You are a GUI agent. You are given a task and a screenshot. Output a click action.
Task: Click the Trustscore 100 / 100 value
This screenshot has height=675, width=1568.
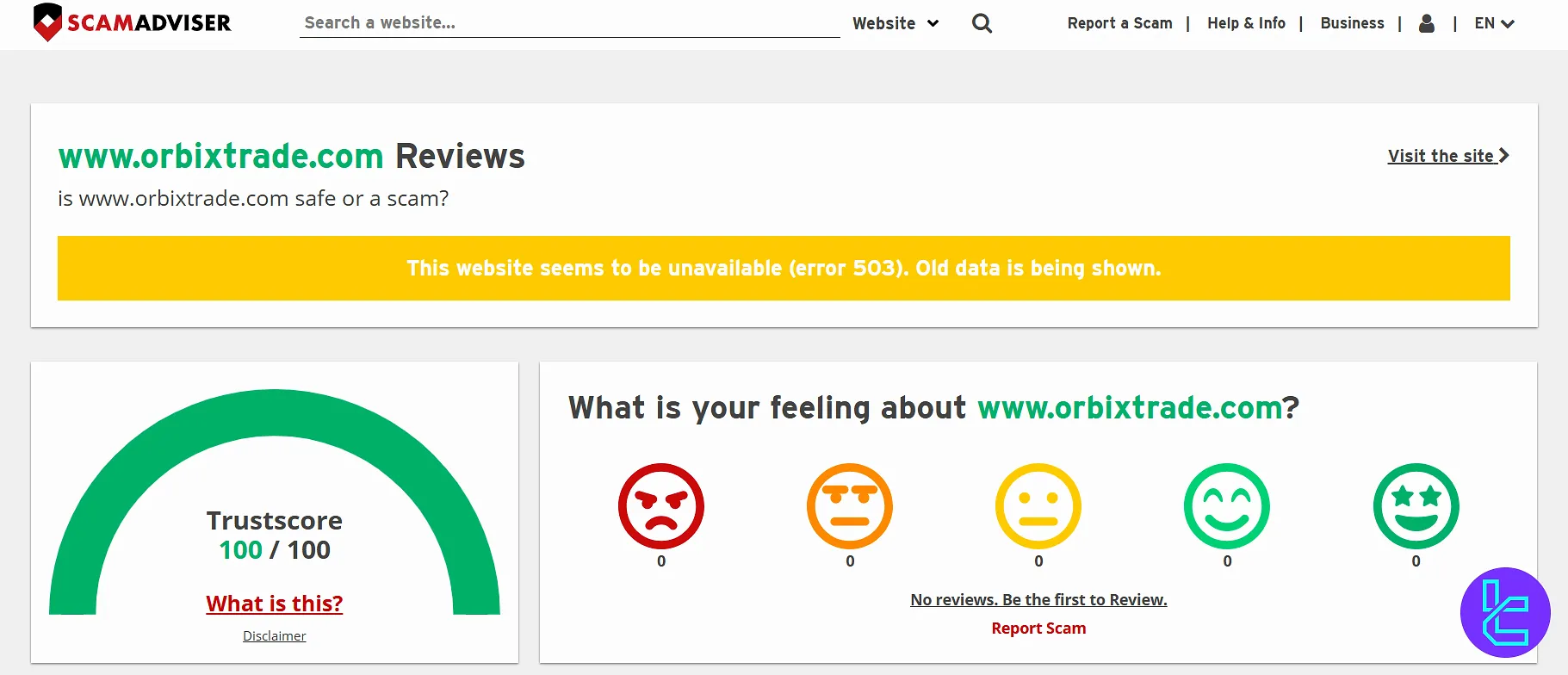275,550
